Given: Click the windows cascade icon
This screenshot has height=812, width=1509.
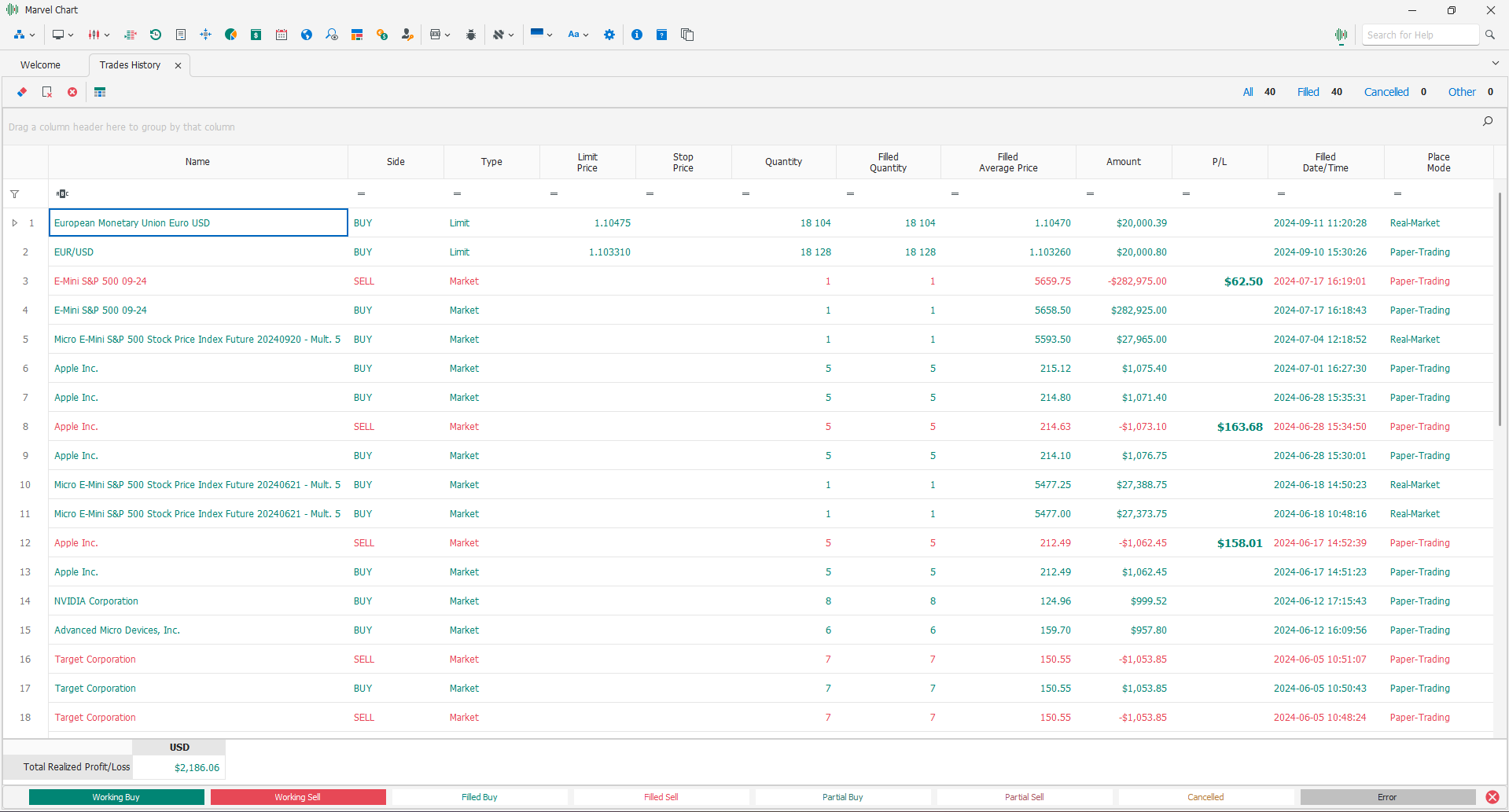Looking at the screenshot, I should [x=687, y=35].
